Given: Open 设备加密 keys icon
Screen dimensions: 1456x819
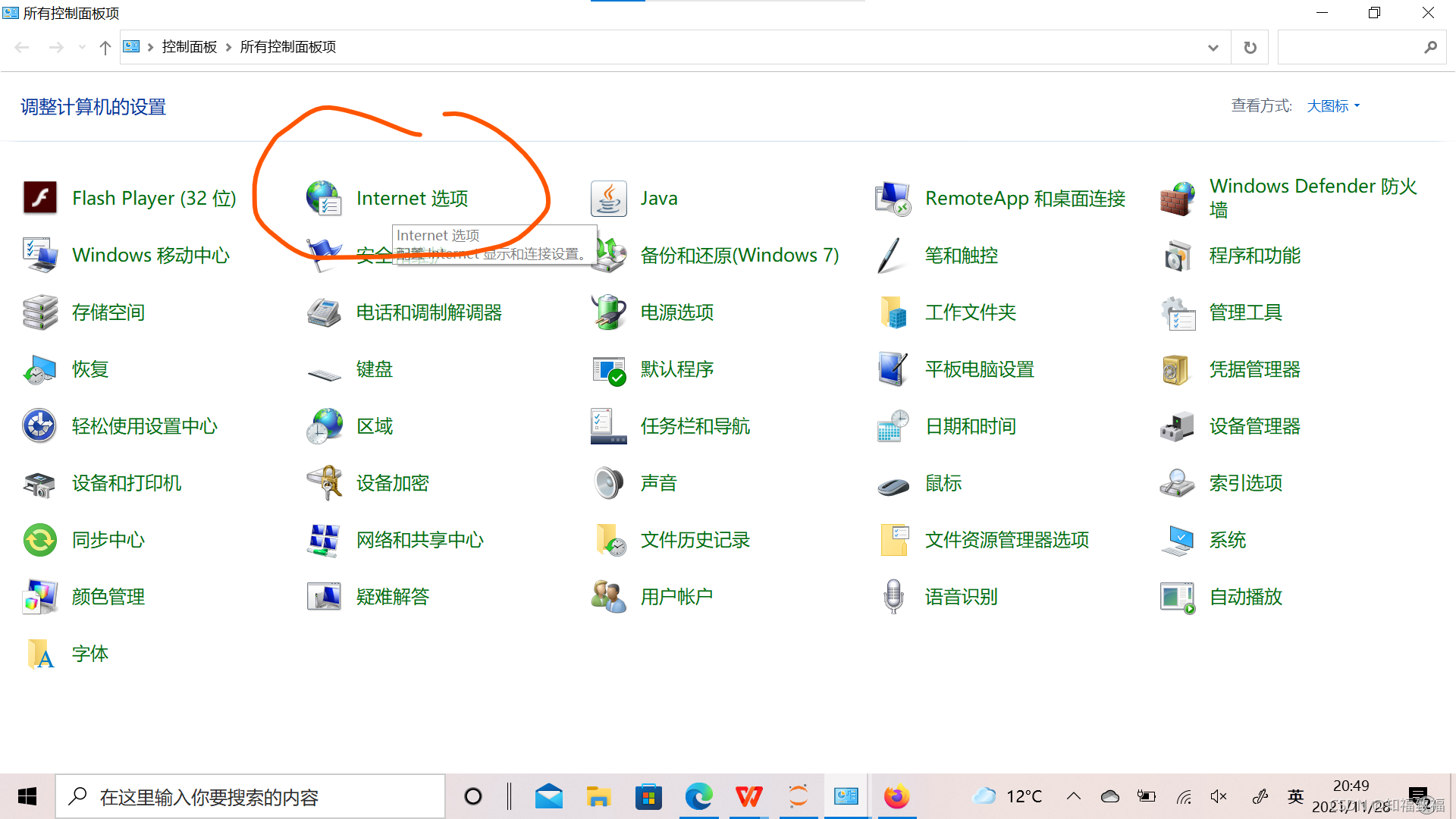Looking at the screenshot, I should point(324,483).
